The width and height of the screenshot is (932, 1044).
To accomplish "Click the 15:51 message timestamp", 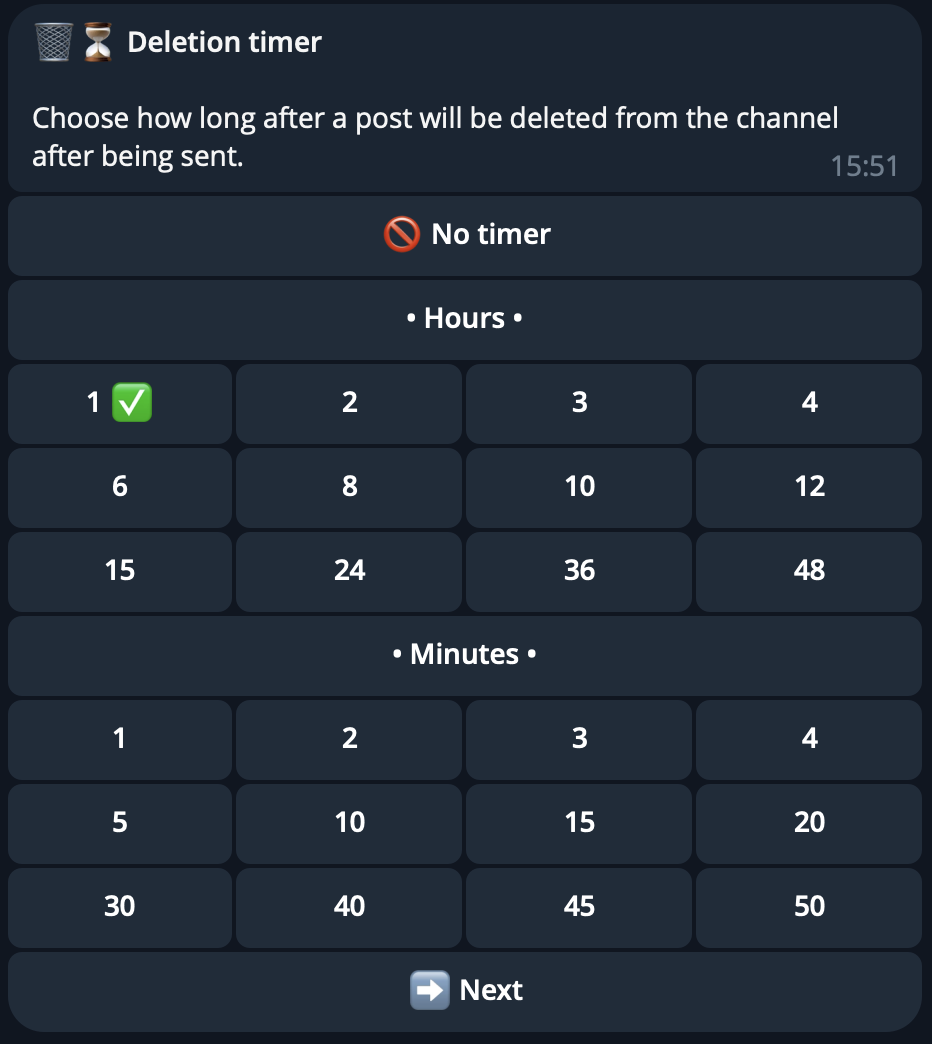I will (864, 166).
